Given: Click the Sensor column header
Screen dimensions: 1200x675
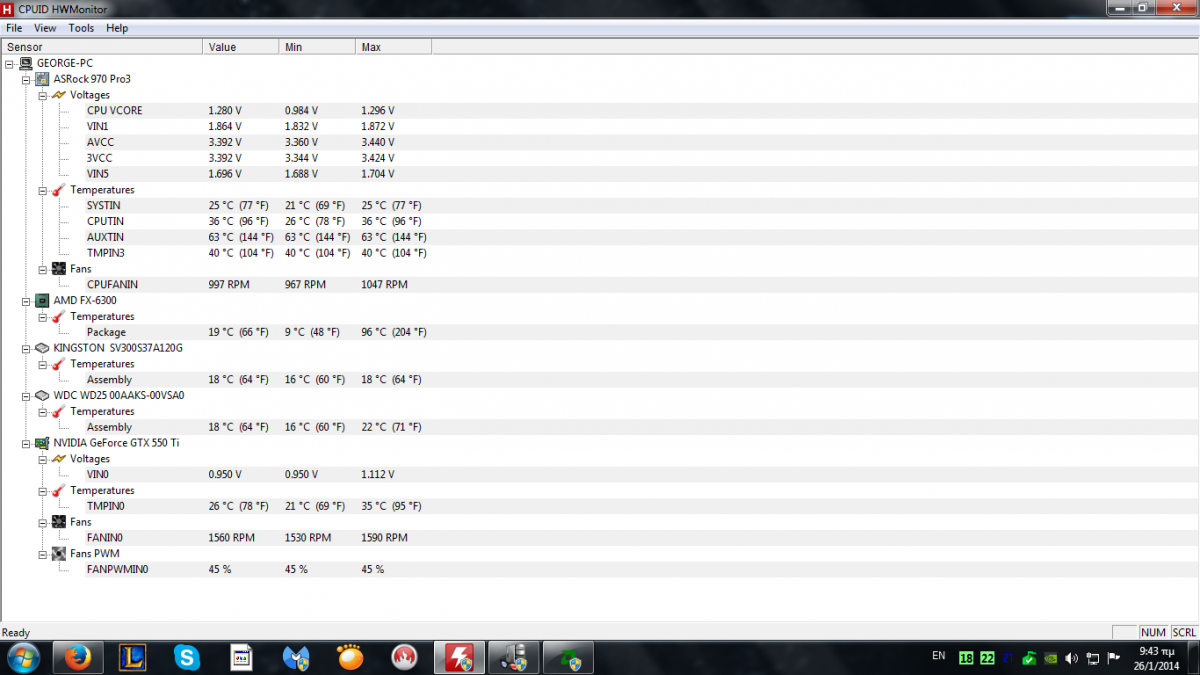Looking at the screenshot, I should point(102,47).
